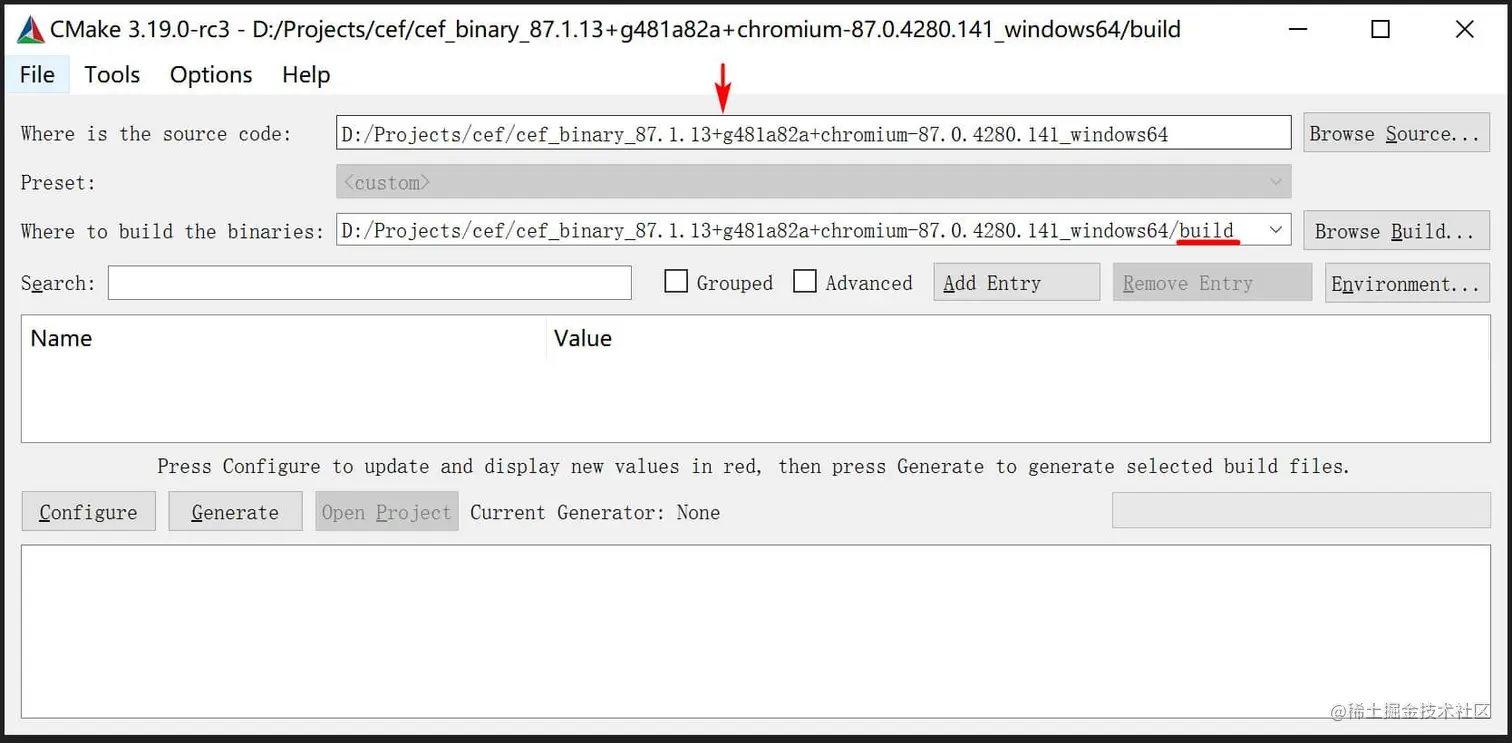Click Browse Source to pick source folder
The height and width of the screenshot is (743, 1512).
1396,132
